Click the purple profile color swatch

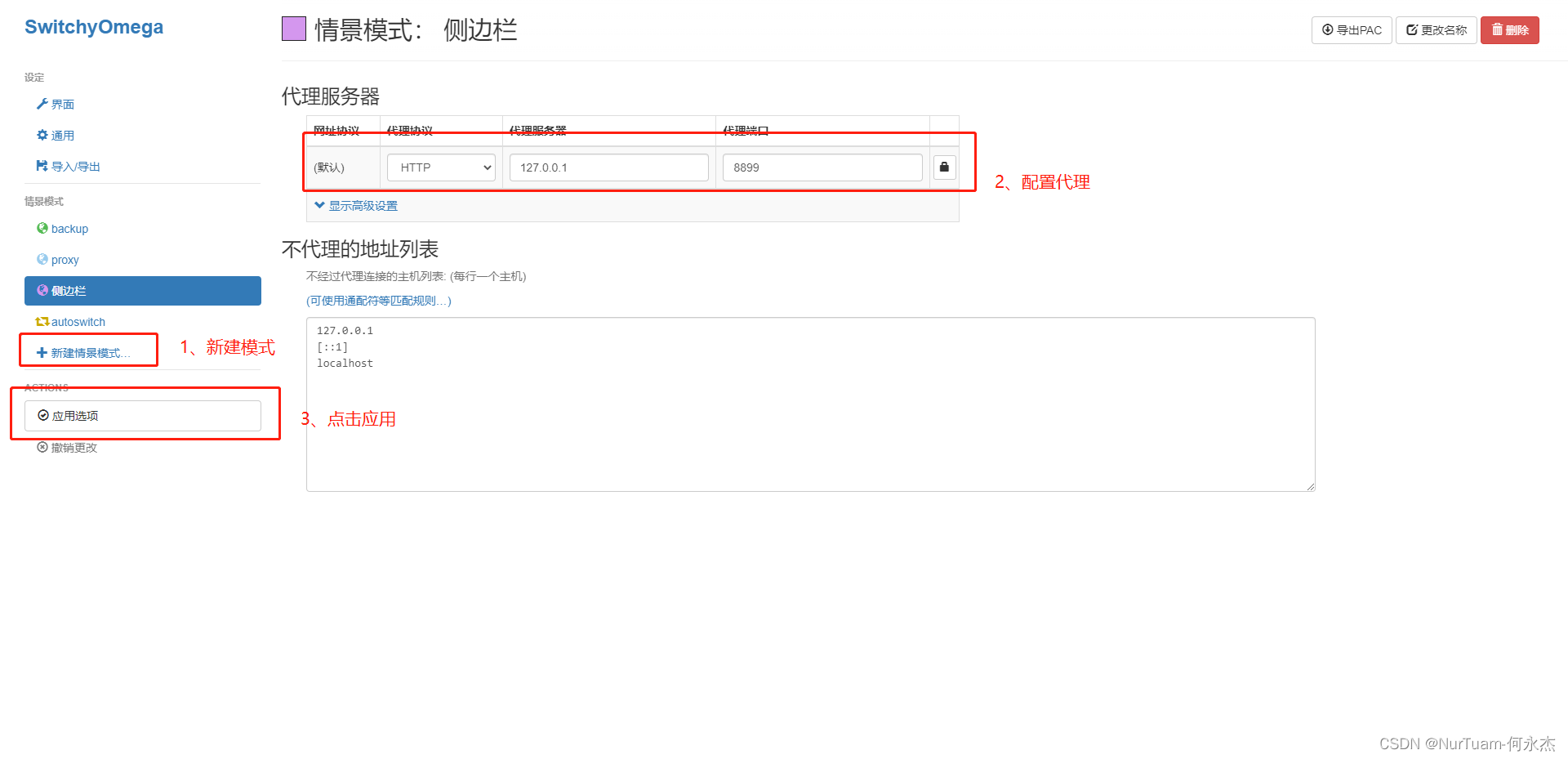pyautogui.click(x=294, y=29)
